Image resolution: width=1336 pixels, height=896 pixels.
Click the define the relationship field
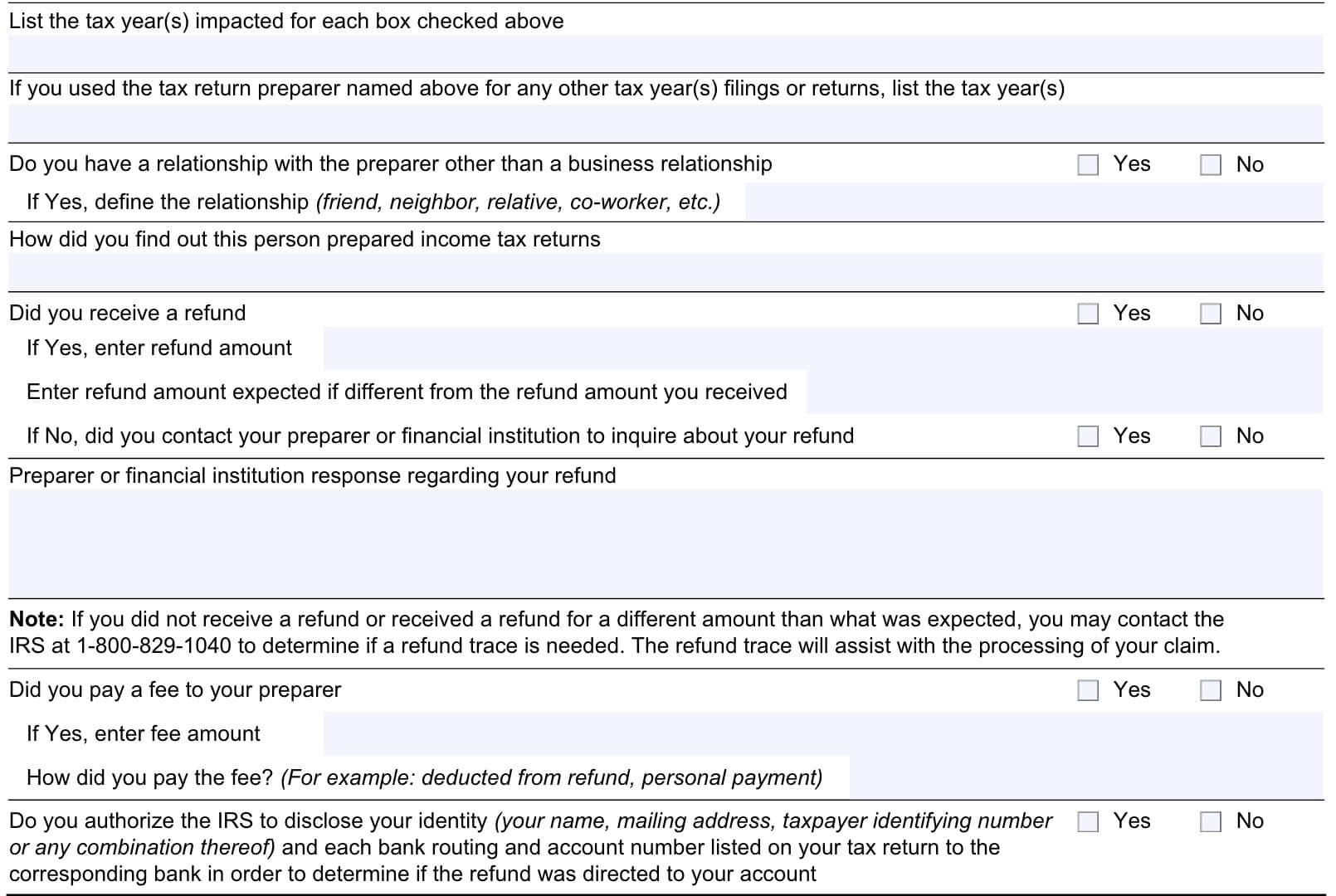(1033, 202)
